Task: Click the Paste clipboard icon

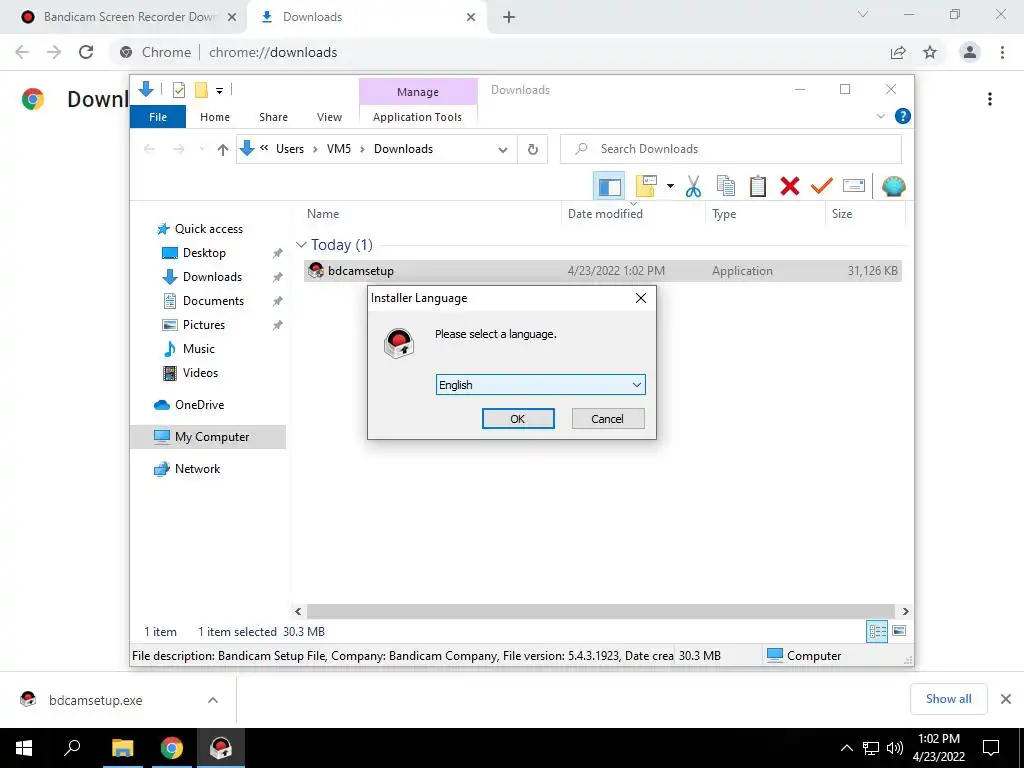Action: click(x=758, y=187)
